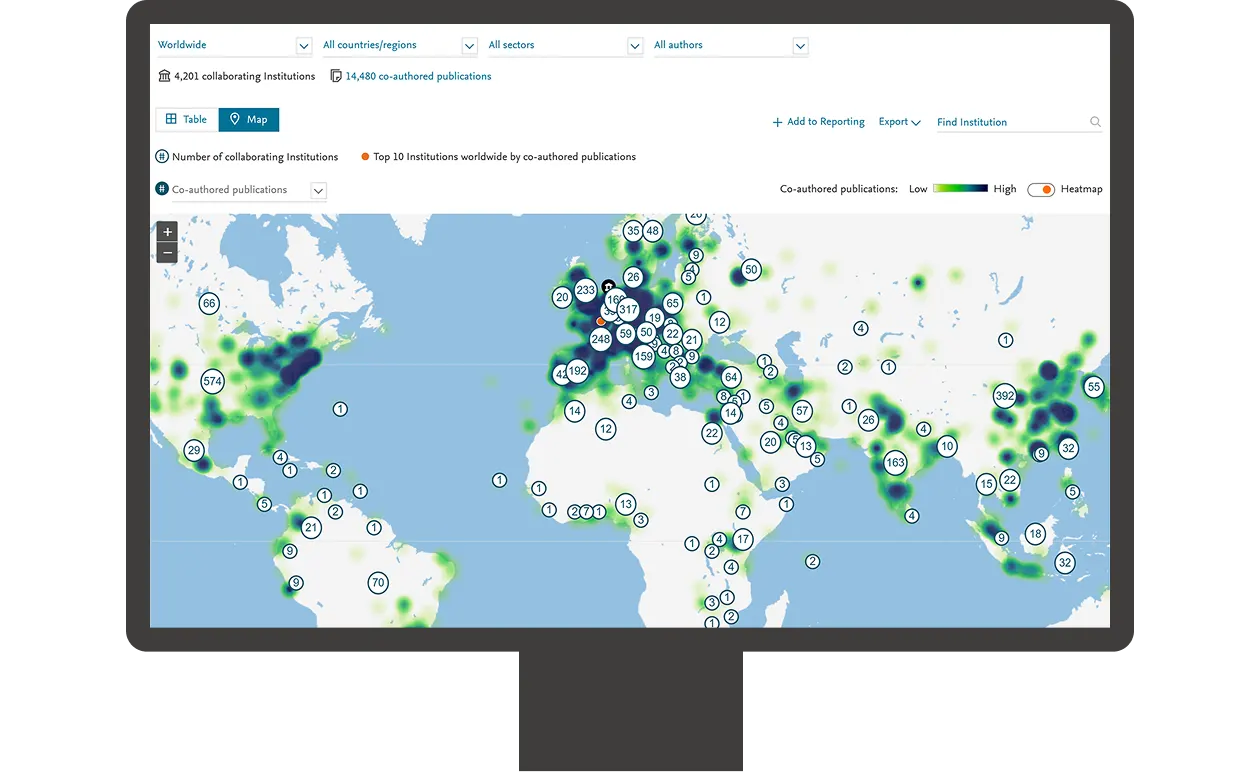Open the Export menu
The width and height of the screenshot is (1260, 772).
point(899,122)
